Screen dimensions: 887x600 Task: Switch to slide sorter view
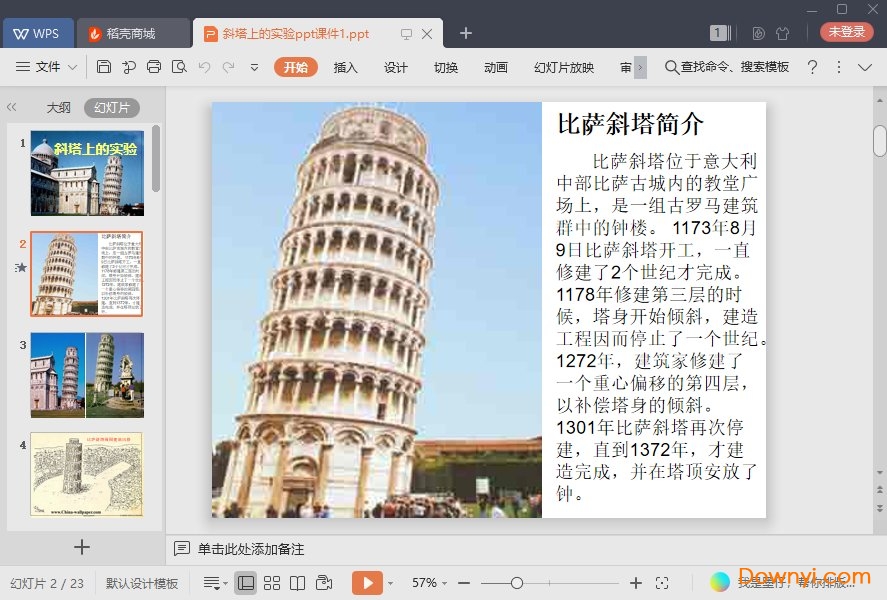pyautogui.click(x=272, y=583)
